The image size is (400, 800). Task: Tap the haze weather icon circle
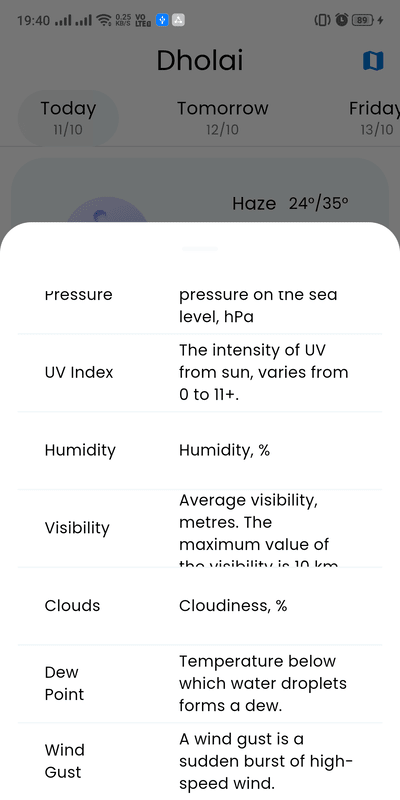pyautogui.click(x=107, y=210)
